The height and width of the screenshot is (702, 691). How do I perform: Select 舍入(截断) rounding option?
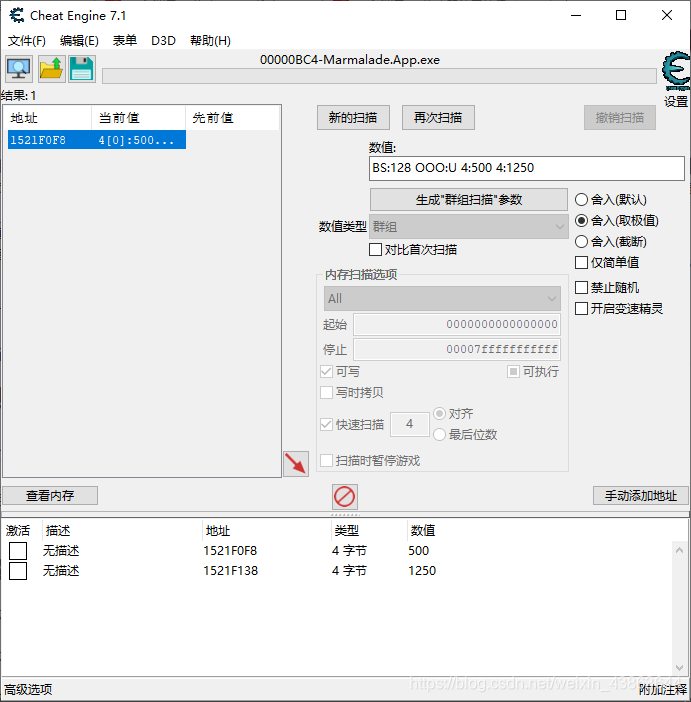click(611, 242)
